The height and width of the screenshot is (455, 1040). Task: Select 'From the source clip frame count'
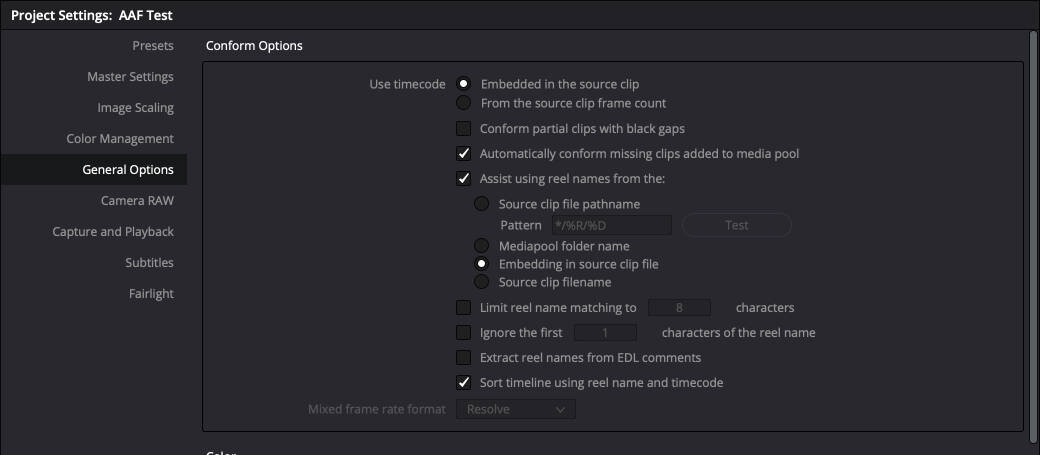point(463,103)
